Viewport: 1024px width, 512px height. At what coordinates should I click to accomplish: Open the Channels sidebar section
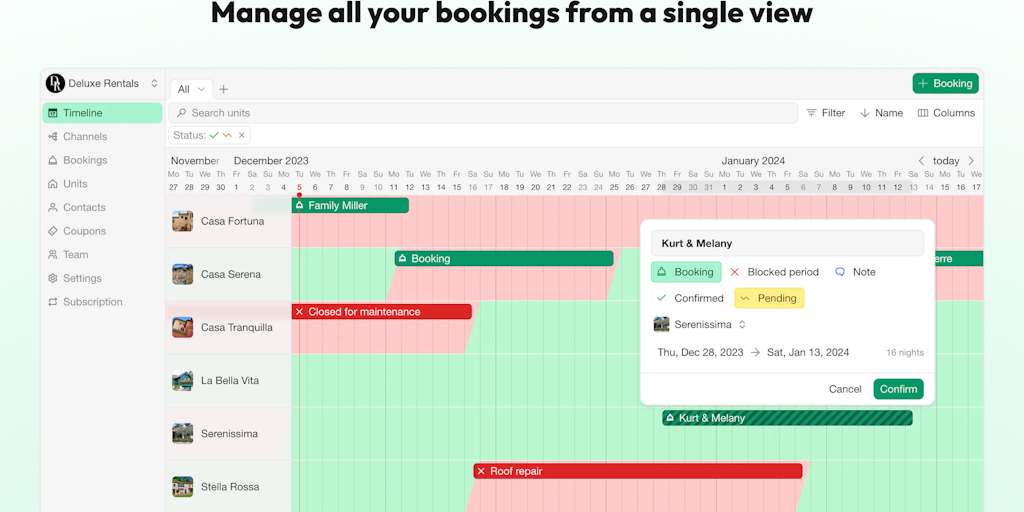[x=84, y=137]
